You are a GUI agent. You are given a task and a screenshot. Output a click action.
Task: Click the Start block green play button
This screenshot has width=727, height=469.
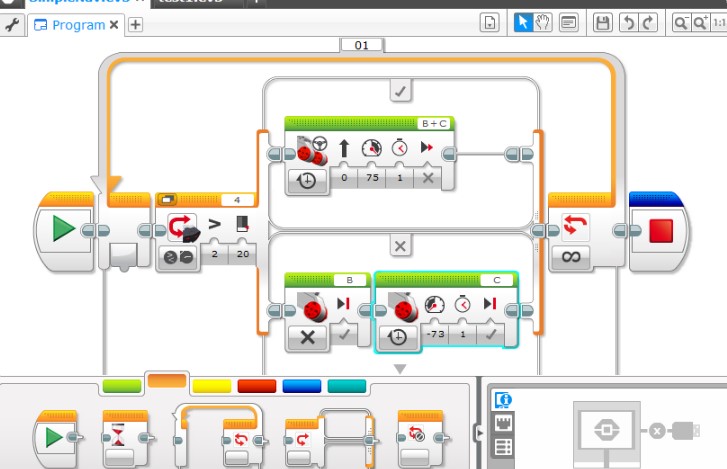(x=63, y=230)
